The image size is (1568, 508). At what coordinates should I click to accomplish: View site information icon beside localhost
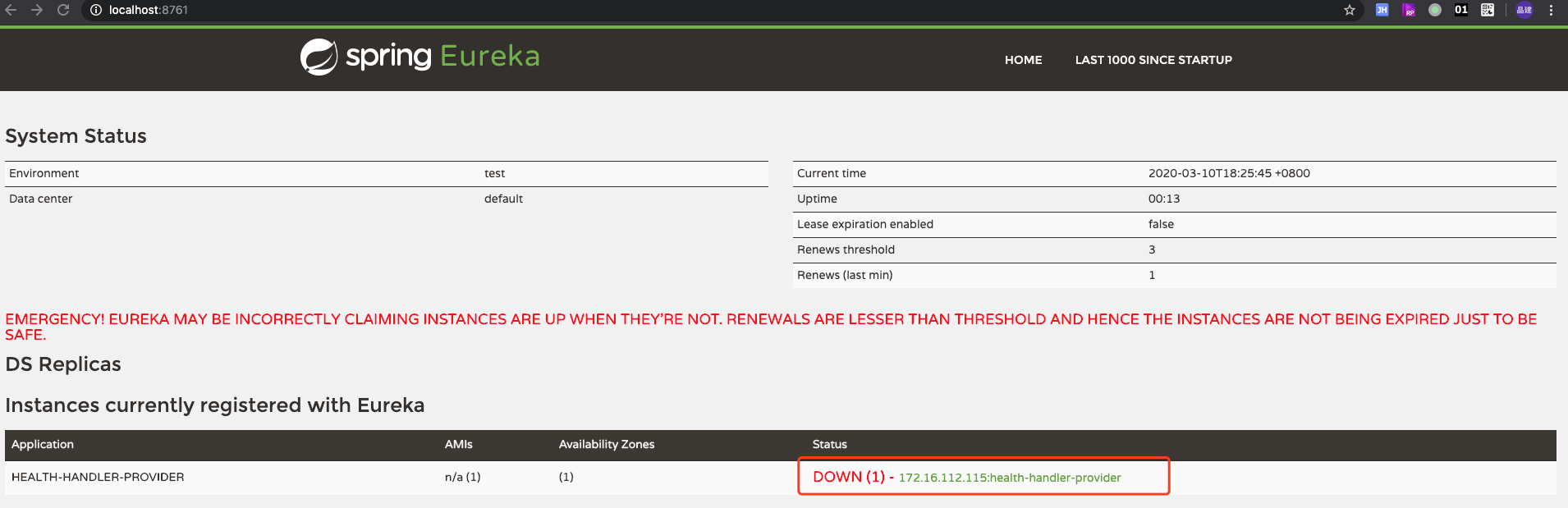click(x=96, y=10)
